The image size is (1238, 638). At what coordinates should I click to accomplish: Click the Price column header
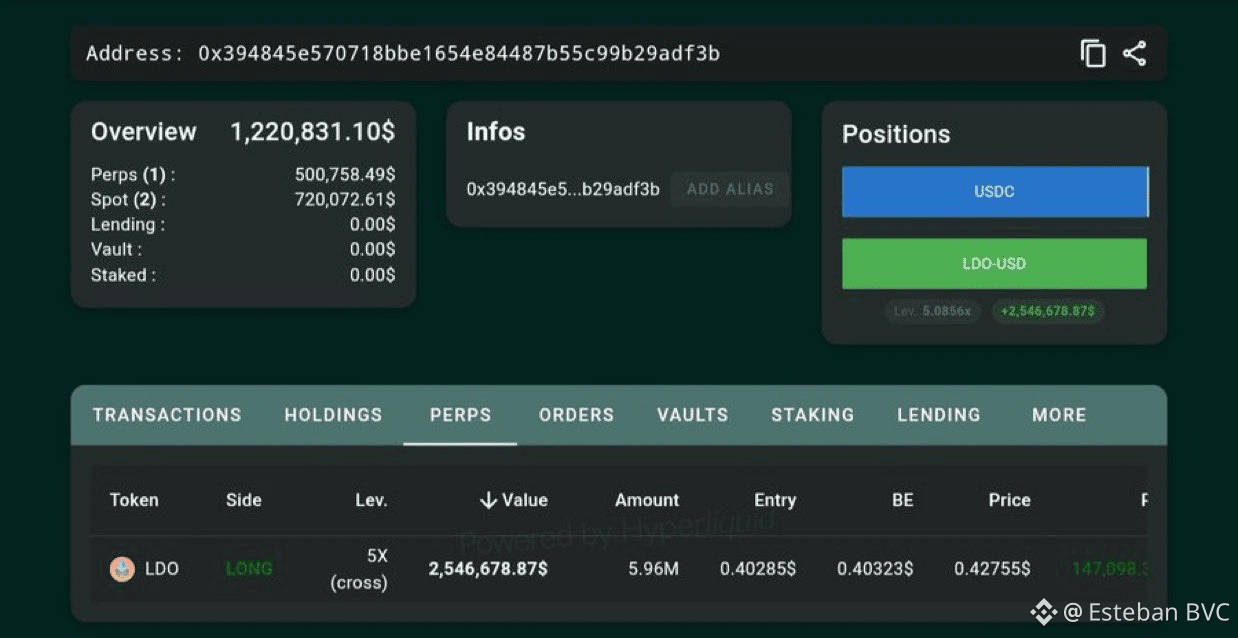click(x=1009, y=500)
